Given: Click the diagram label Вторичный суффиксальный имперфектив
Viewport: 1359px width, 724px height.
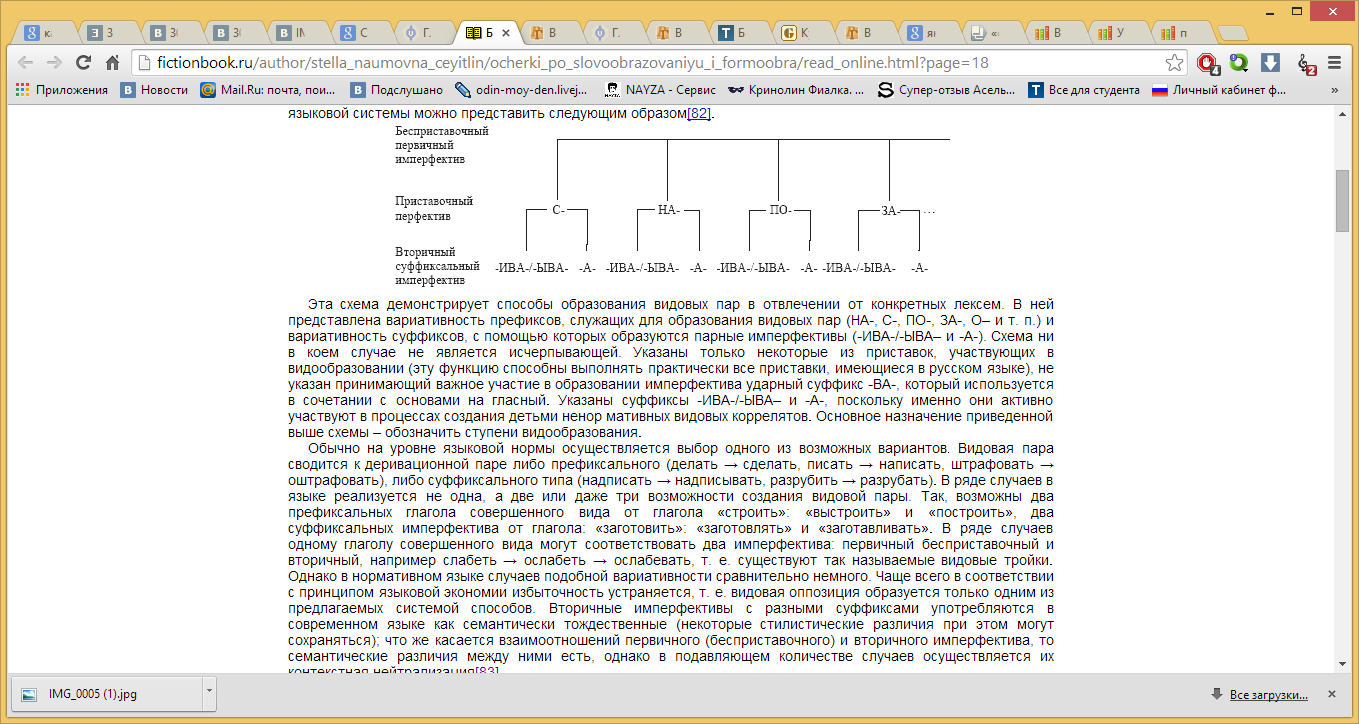Looking at the screenshot, I should click(x=436, y=267).
